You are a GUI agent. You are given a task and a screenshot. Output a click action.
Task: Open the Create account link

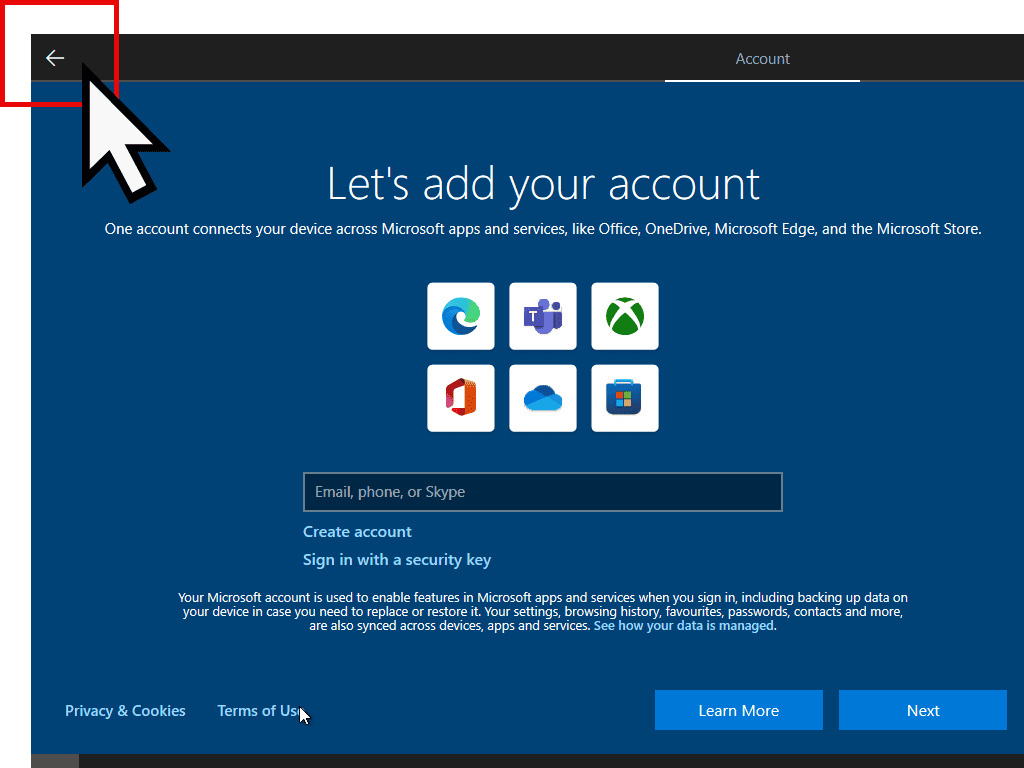click(357, 532)
